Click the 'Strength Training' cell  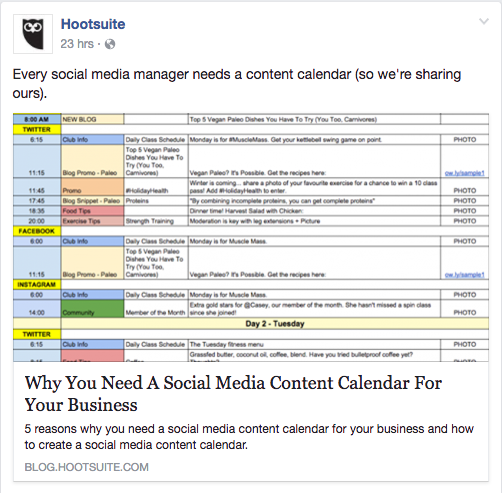(x=156, y=221)
